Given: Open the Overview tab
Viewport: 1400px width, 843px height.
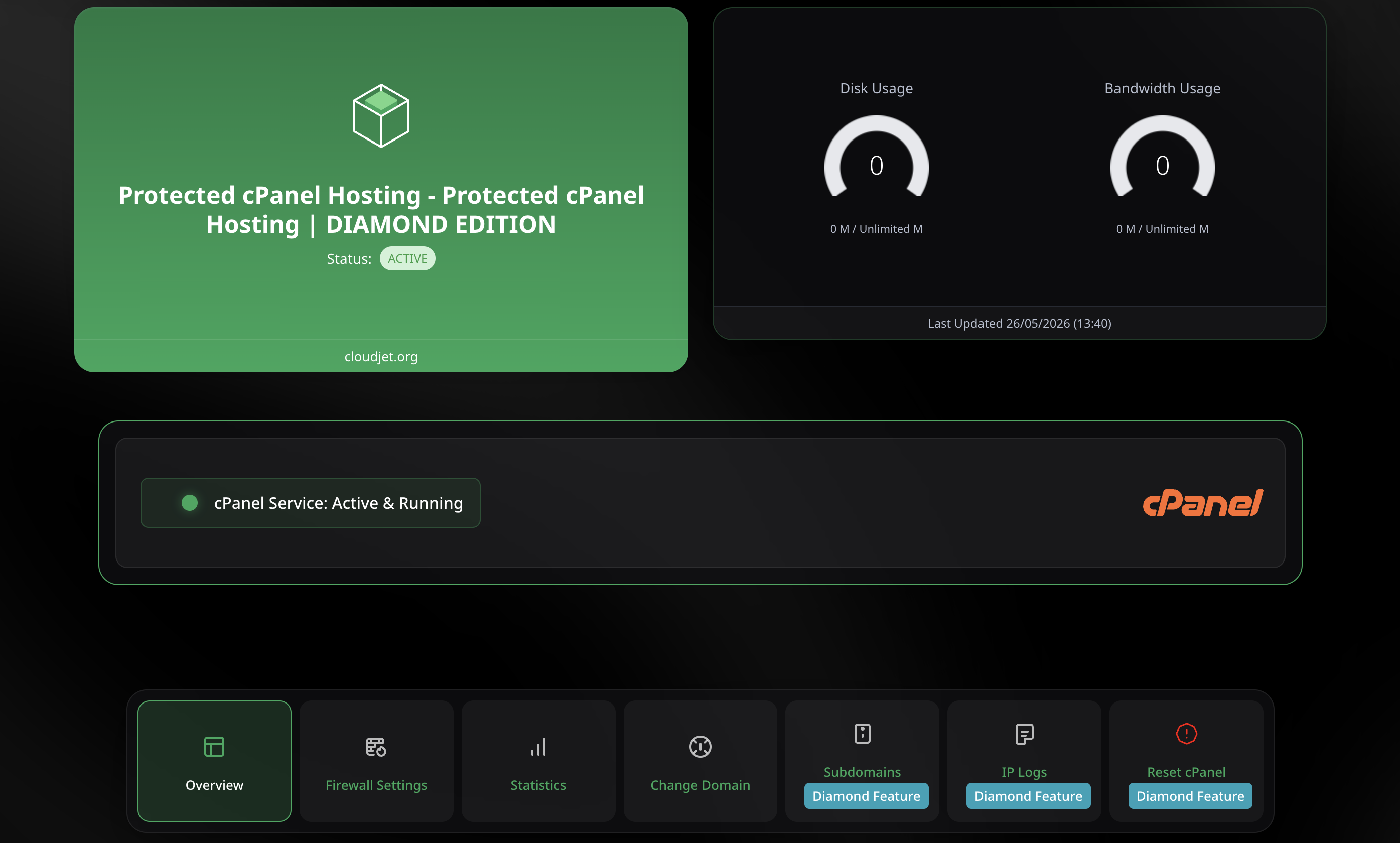Looking at the screenshot, I should (214, 761).
